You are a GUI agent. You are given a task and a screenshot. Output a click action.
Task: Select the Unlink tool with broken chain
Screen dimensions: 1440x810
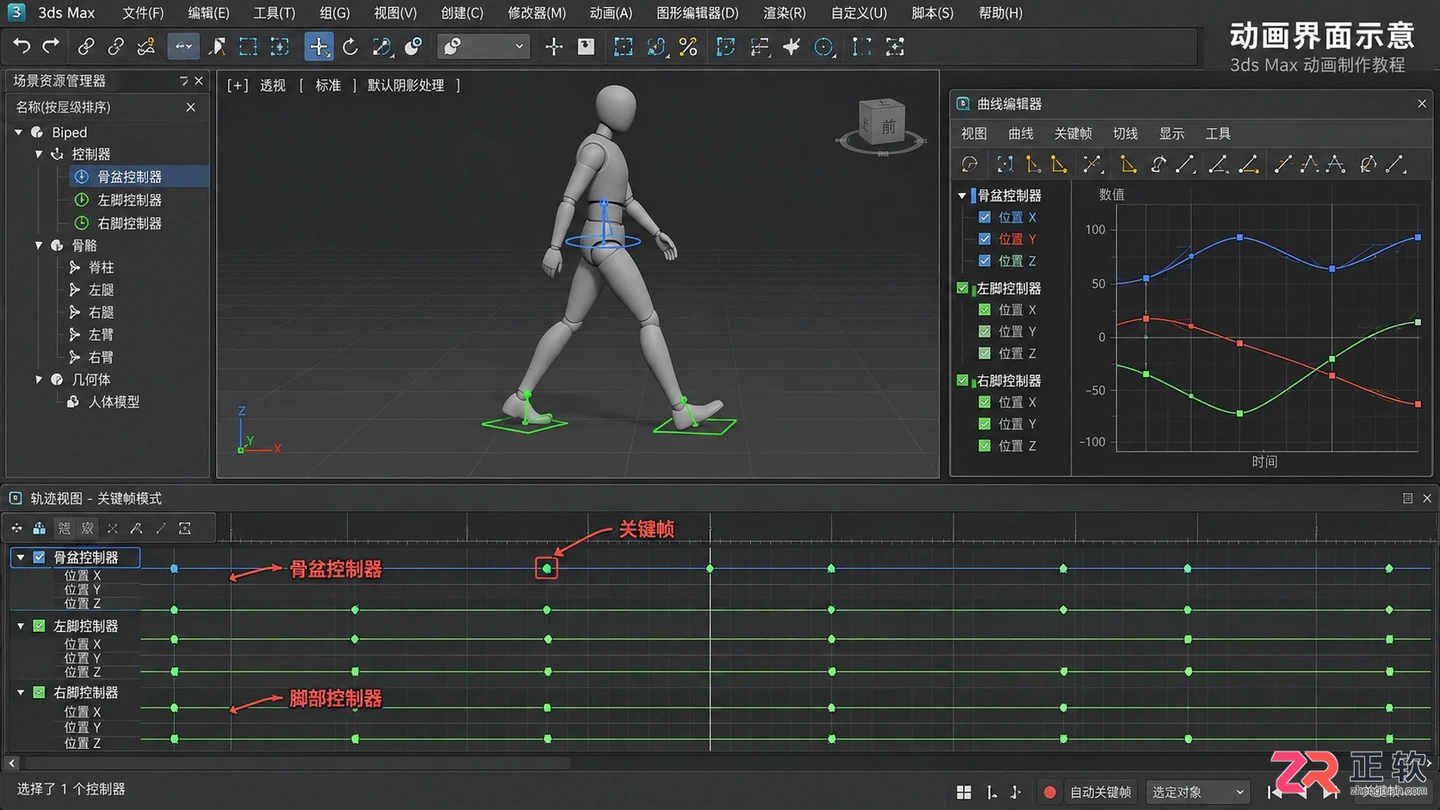tap(116, 46)
